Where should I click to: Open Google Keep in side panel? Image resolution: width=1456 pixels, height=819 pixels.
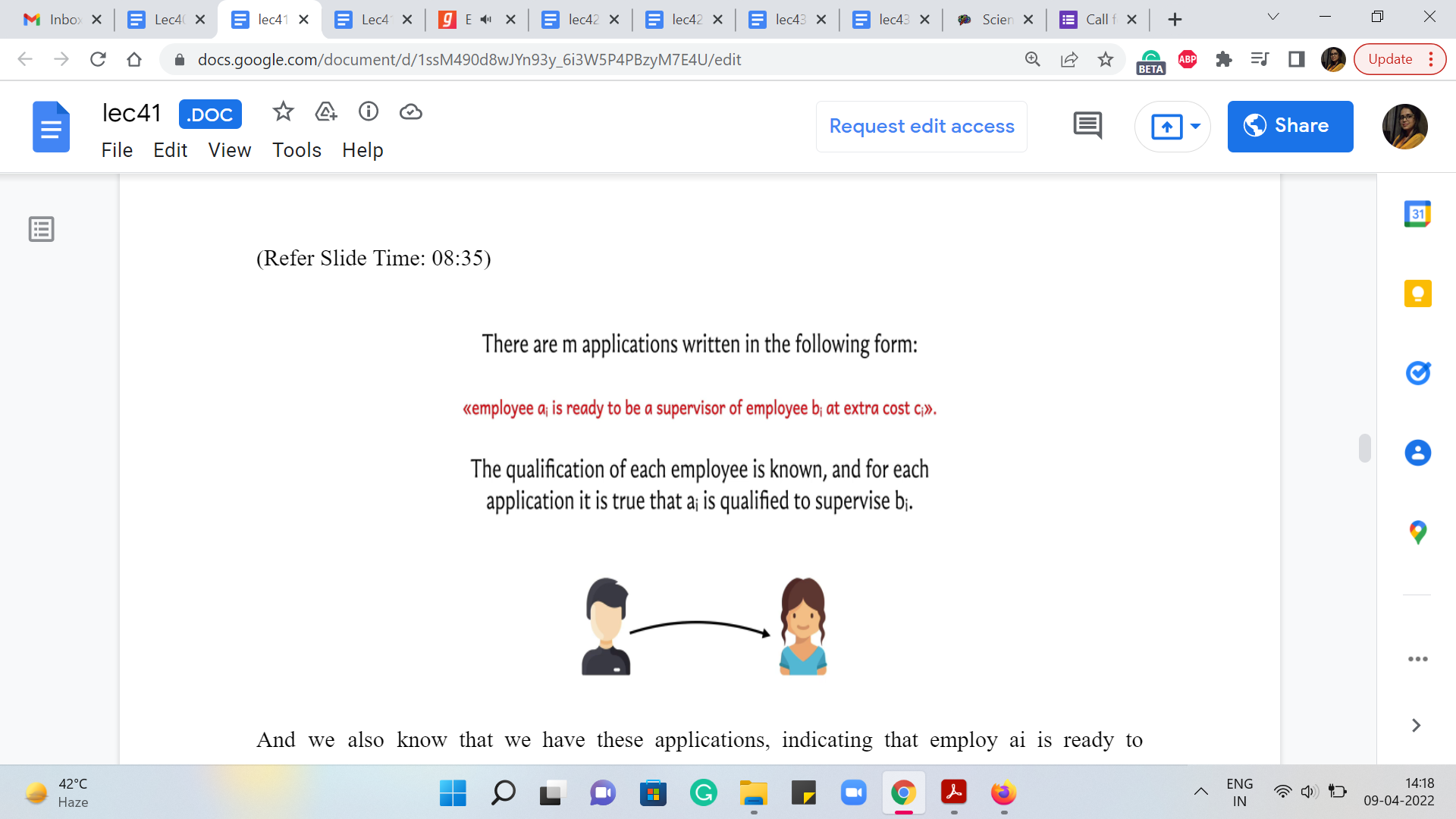tap(1417, 293)
